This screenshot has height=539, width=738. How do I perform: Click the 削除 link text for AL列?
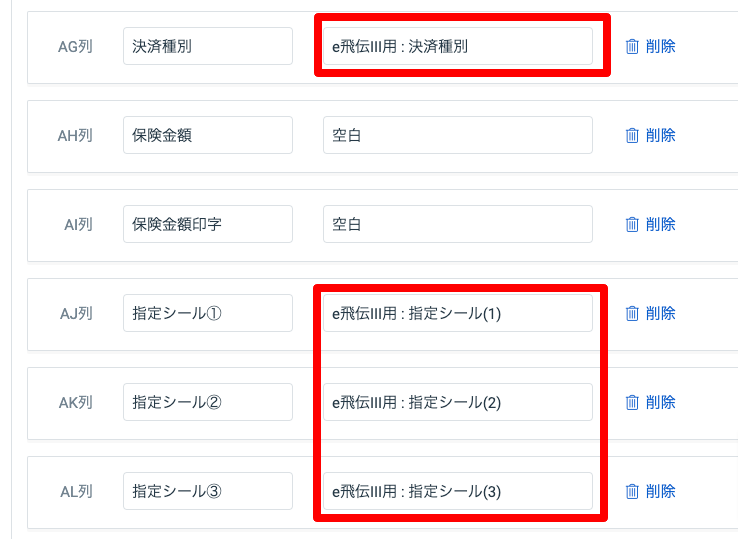click(x=660, y=491)
